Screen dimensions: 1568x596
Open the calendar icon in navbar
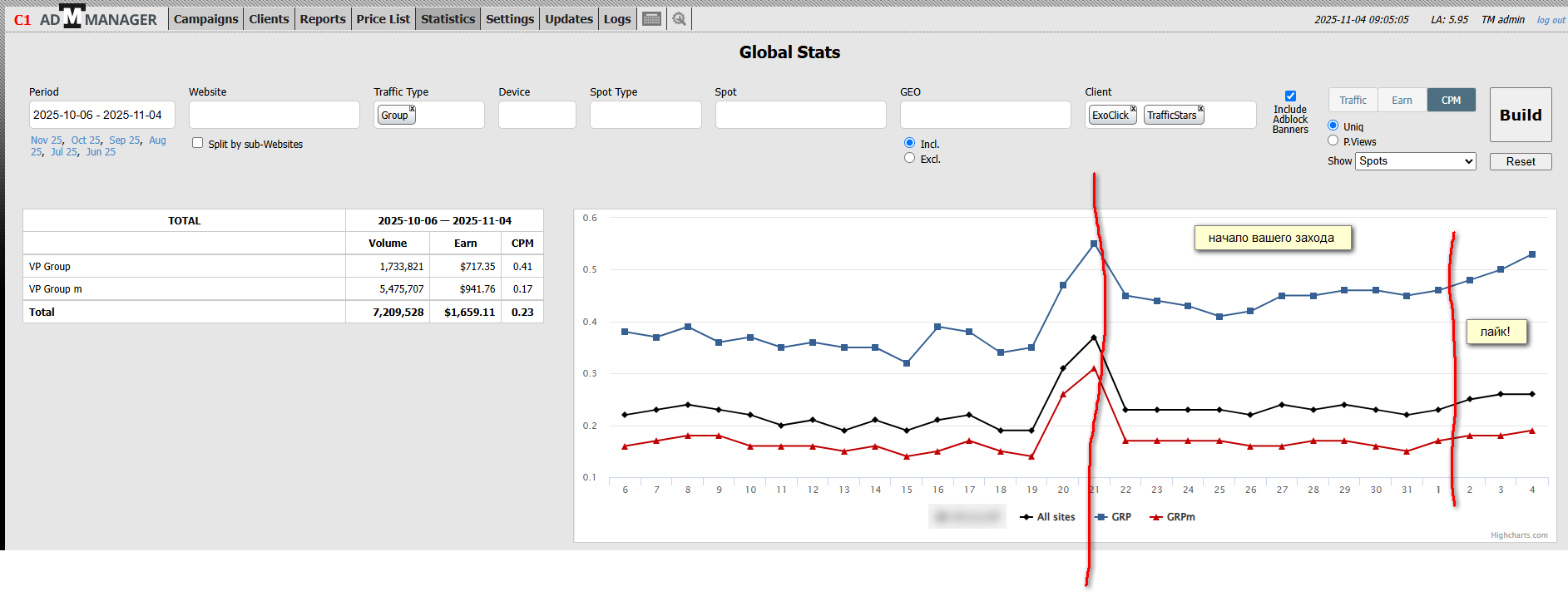point(652,19)
